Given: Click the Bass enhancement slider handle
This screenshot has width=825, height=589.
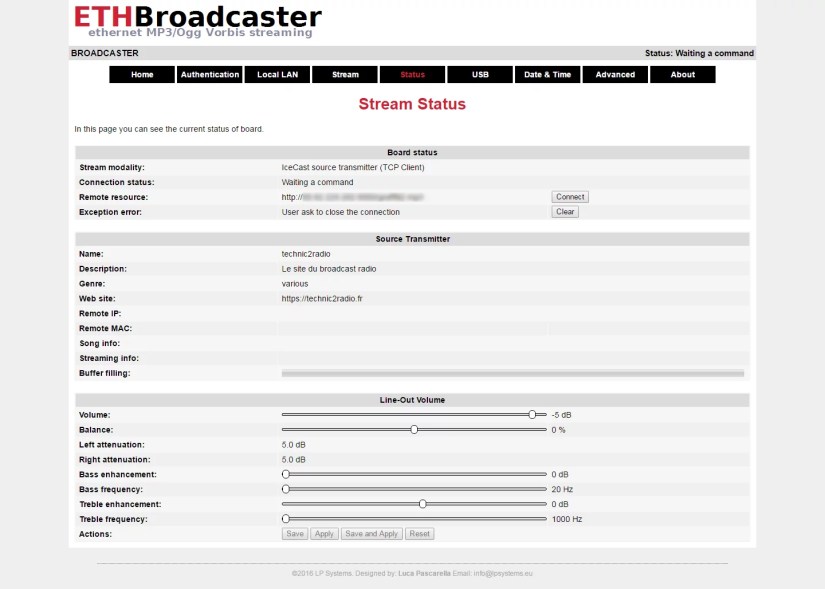Looking at the screenshot, I should 286,474.
